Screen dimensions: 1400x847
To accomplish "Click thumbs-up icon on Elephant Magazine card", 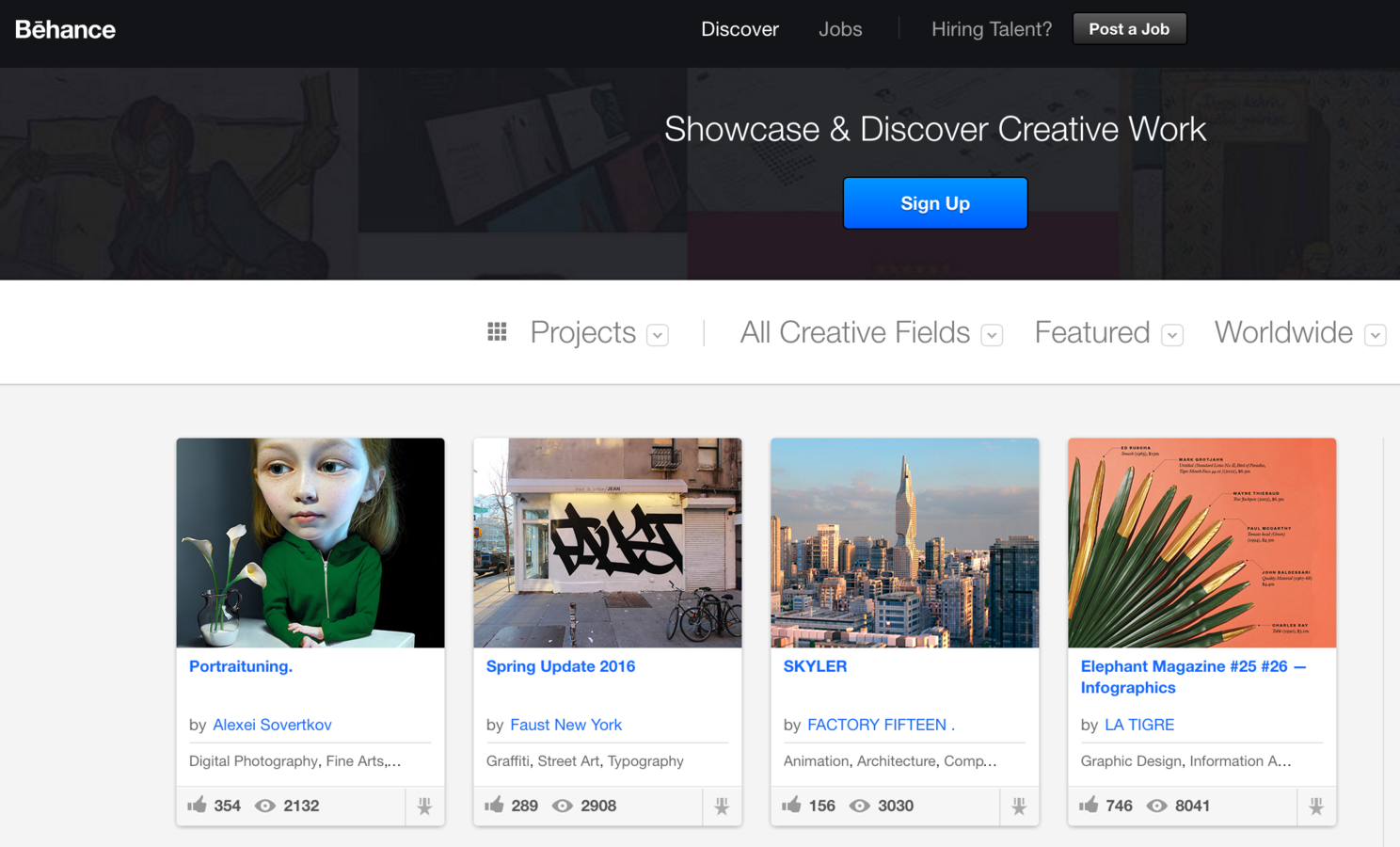I will 1089,805.
